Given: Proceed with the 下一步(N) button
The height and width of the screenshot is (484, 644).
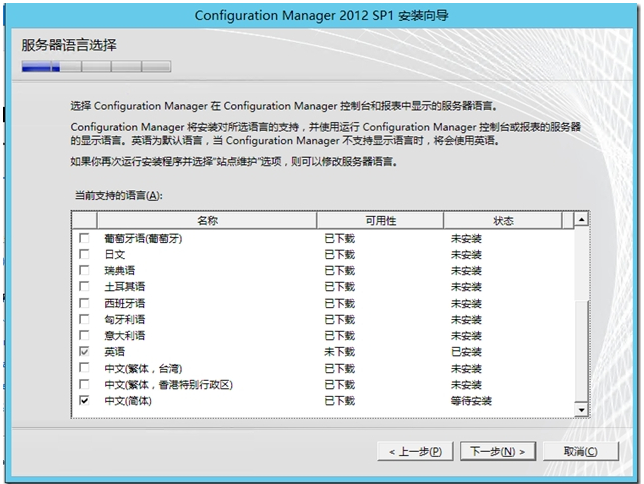Looking at the screenshot, I should (498, 451).
